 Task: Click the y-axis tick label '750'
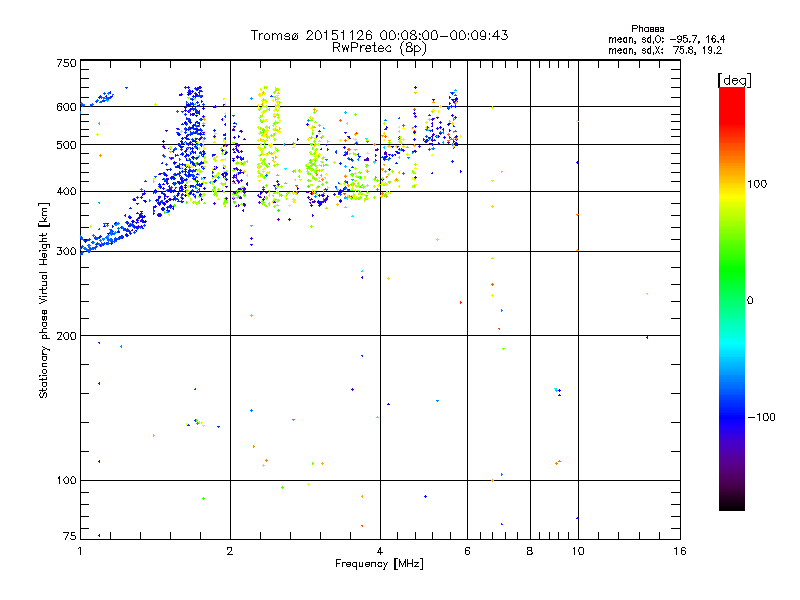[x=66, y=63]
